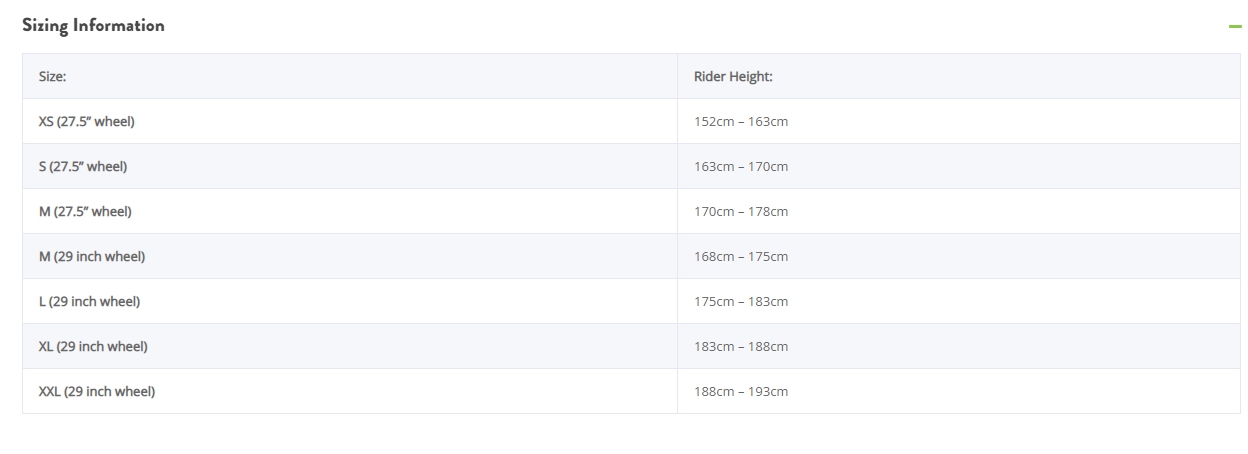The image size is (1248, 454).
Task: Click the 163cm – 170cm height value
Action: (x=741, y=167)
